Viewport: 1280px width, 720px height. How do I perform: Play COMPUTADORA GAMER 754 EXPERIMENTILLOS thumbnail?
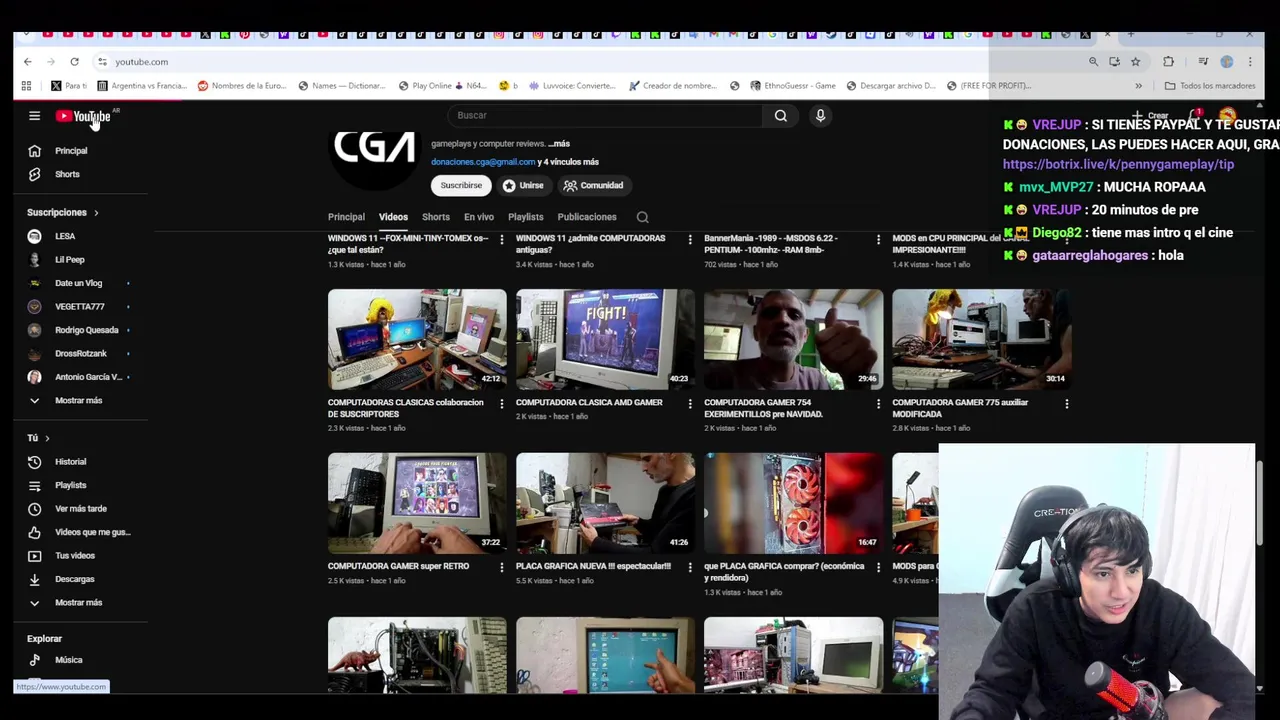point(793,339)
